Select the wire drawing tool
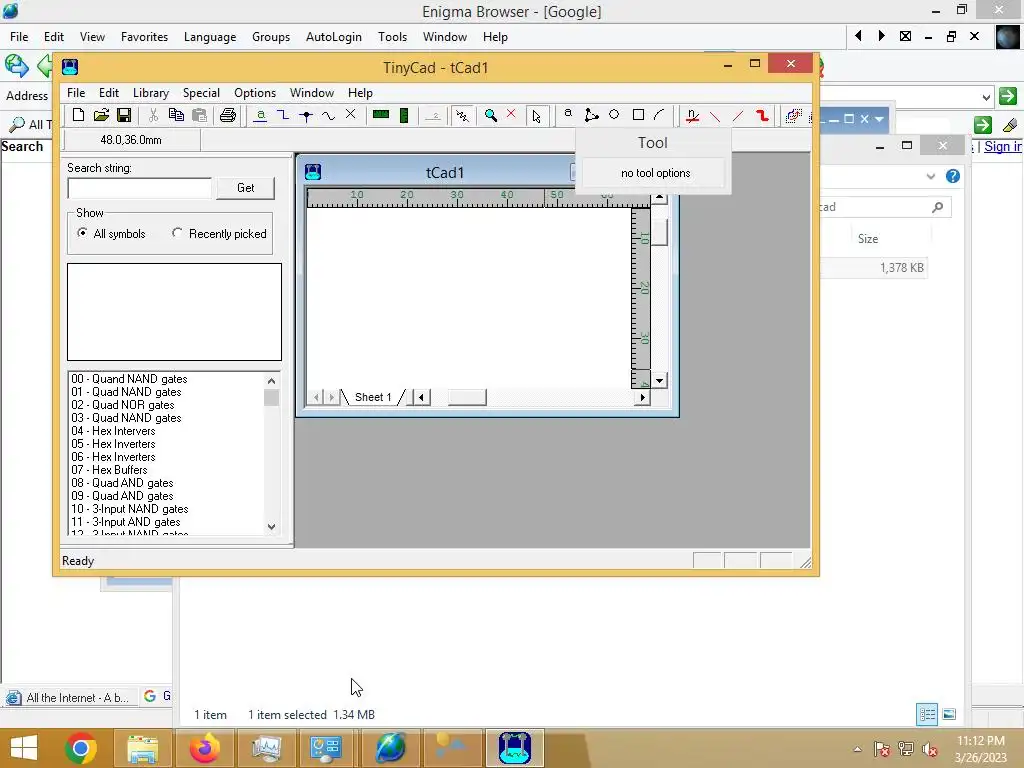Viewport: 1024px width, 768px height. point(283,116)
